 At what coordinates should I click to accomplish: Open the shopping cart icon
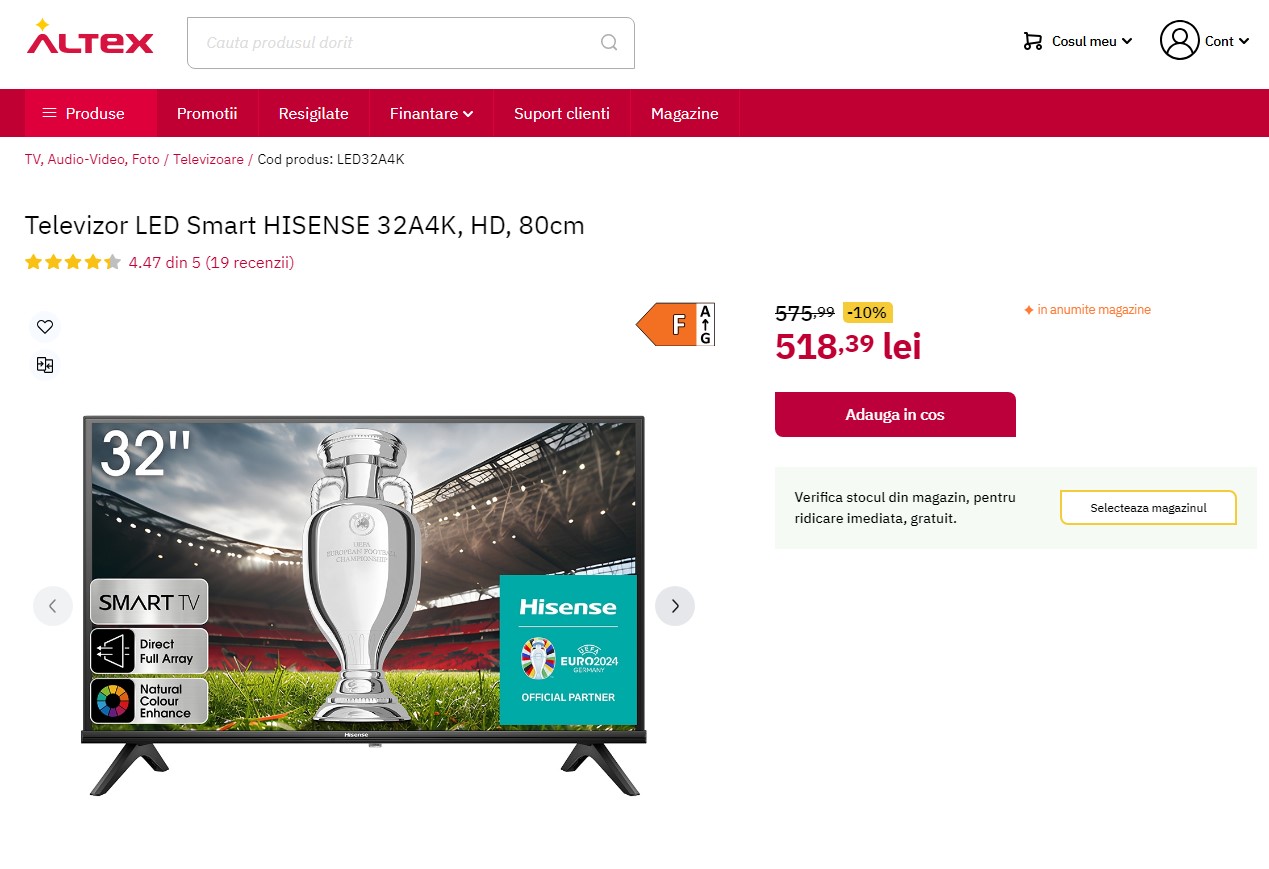click(1033, 41)
